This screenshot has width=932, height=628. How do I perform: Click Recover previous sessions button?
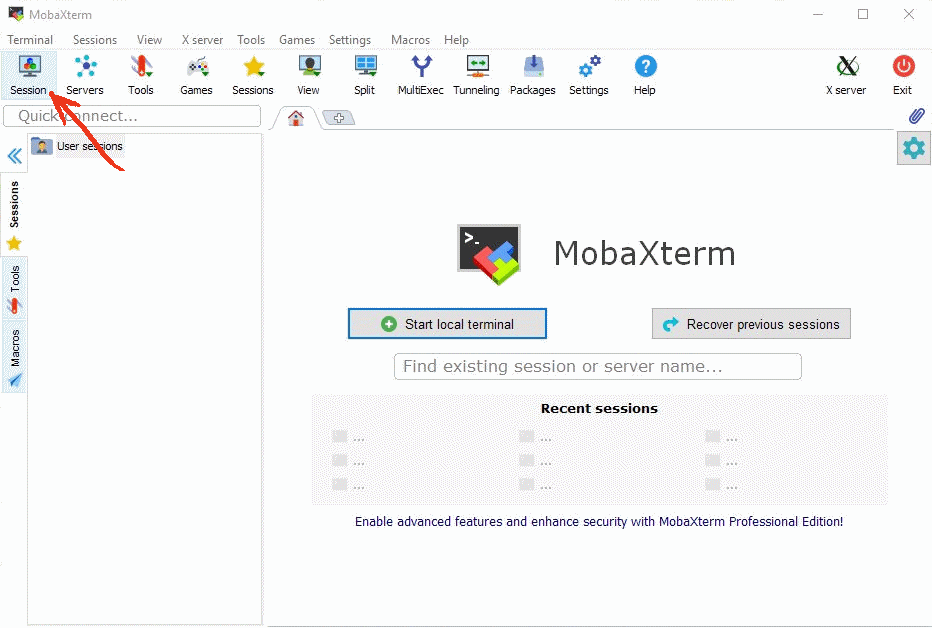point(751,324)
